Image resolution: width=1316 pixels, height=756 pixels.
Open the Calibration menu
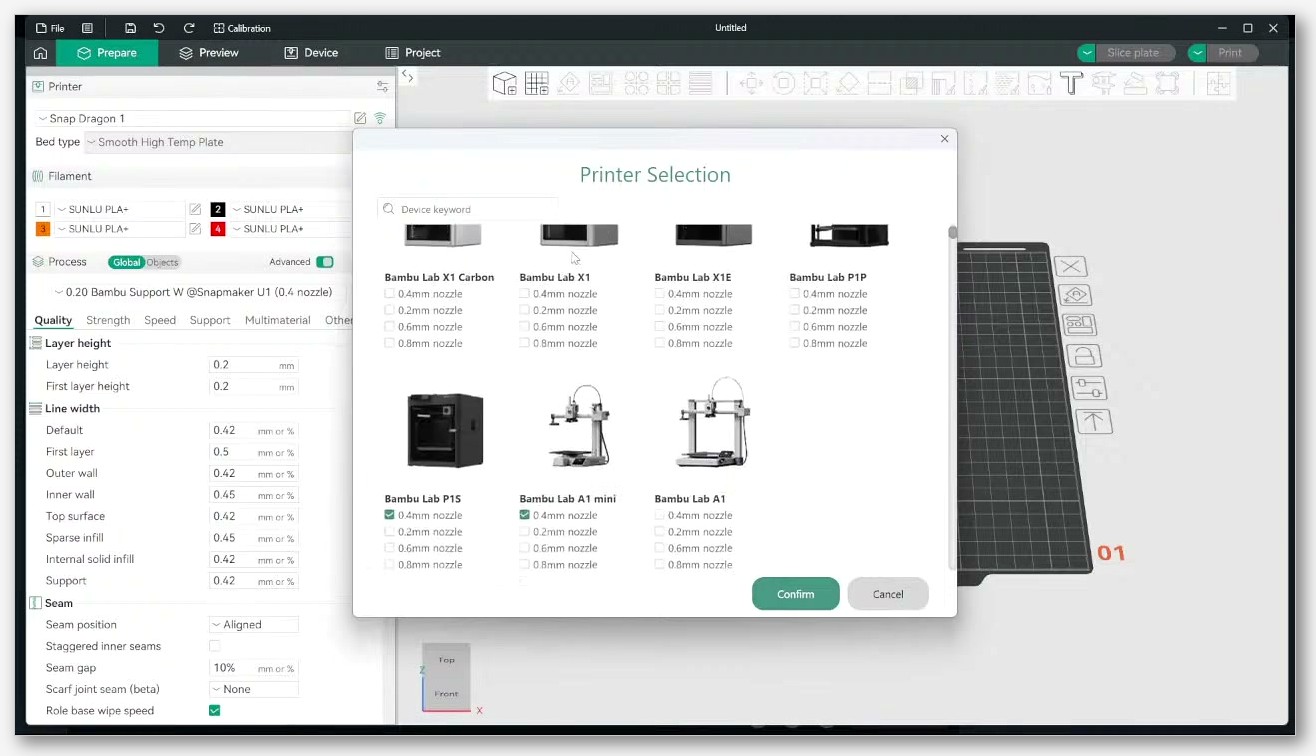(x=242, y=28)
